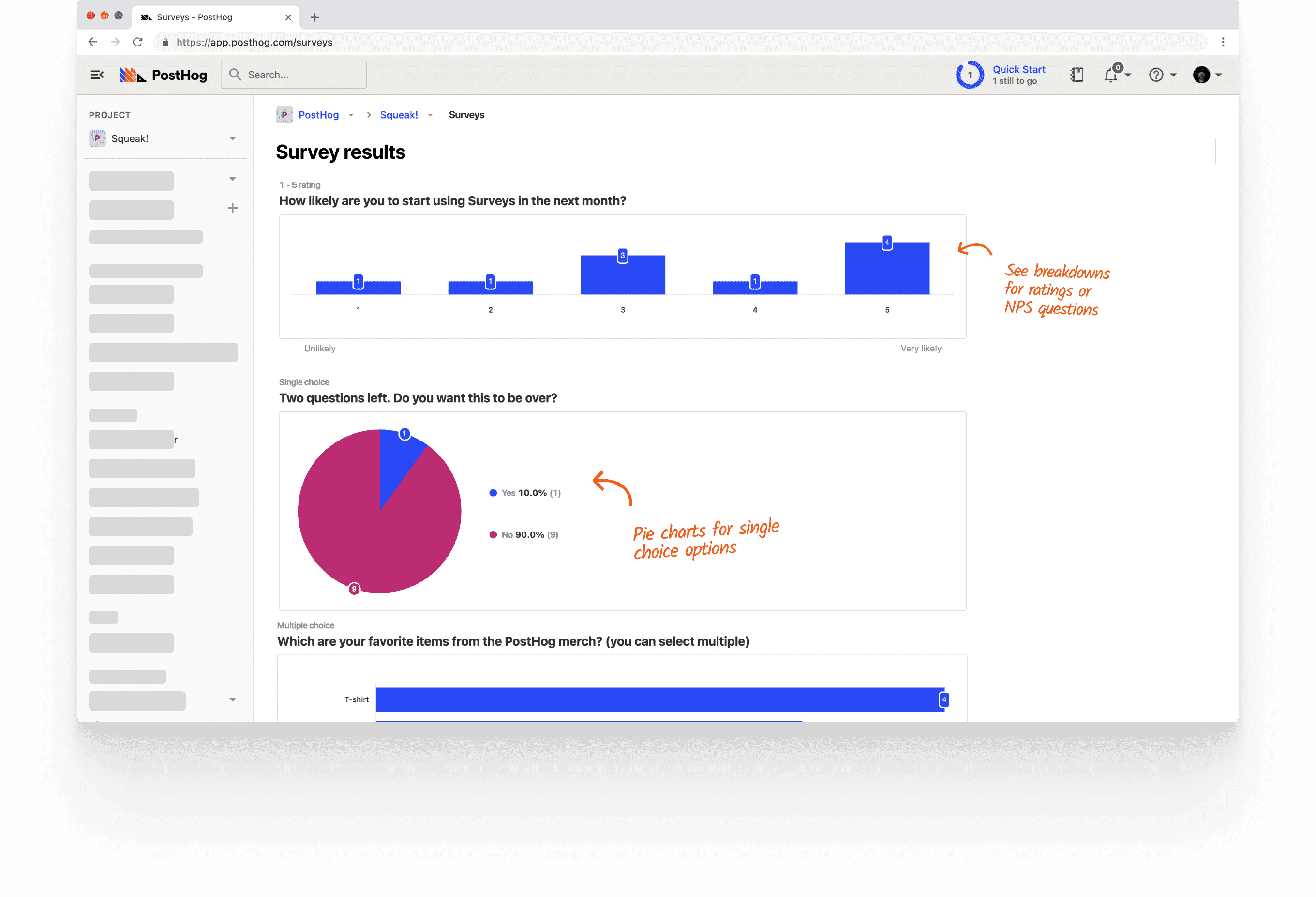Screen dimensions: 1316x897
Task: Click Surveys in the breadcrumb trail
Action: coord(466,114)
